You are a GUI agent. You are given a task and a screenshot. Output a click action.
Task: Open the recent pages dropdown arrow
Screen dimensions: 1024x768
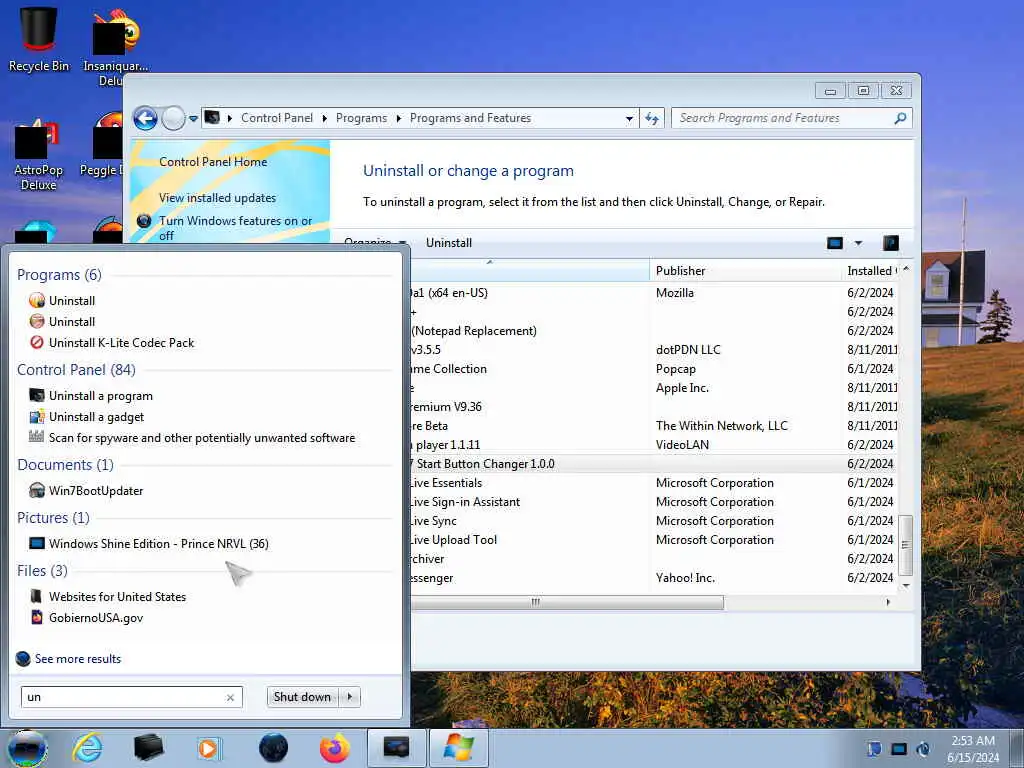[x=193, y=119]
